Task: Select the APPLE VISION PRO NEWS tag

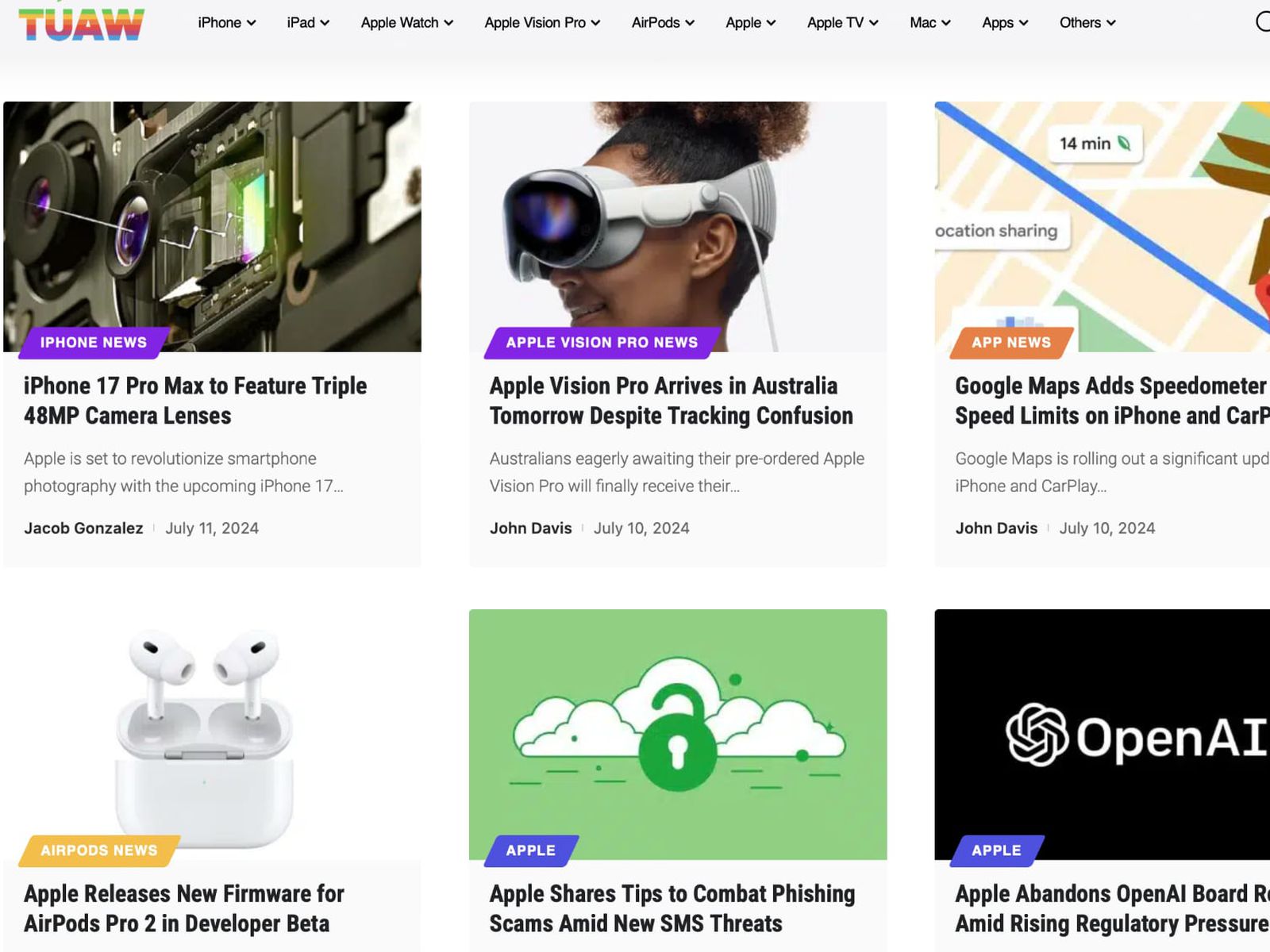Action: 602,343
